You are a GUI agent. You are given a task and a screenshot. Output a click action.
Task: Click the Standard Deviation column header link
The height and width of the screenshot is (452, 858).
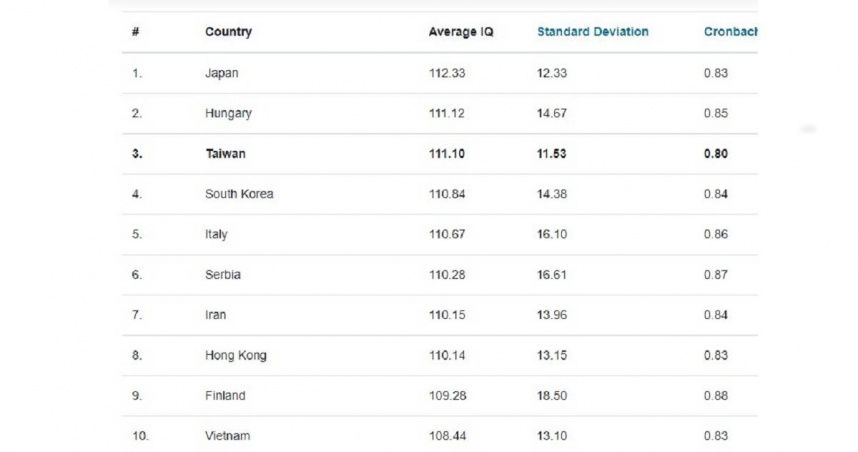pos(592,32)
